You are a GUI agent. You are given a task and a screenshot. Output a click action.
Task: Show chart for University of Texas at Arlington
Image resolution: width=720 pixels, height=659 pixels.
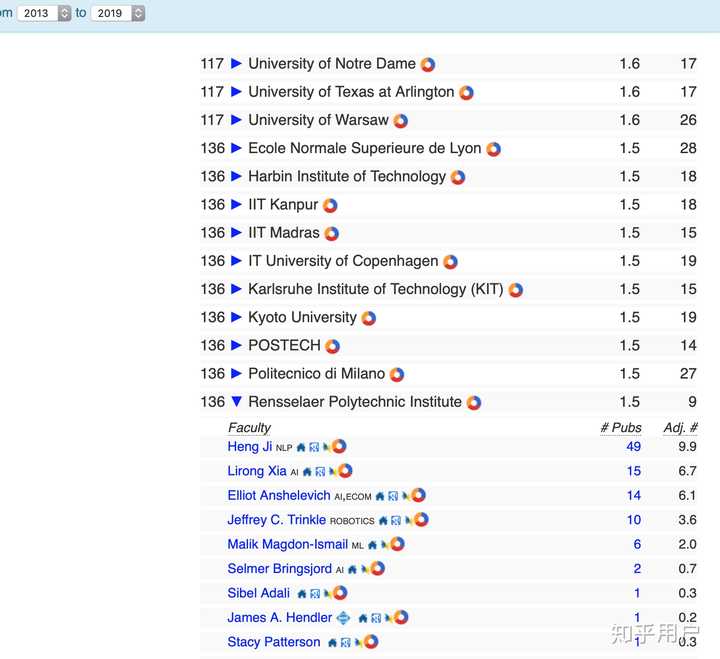[466, 93]
